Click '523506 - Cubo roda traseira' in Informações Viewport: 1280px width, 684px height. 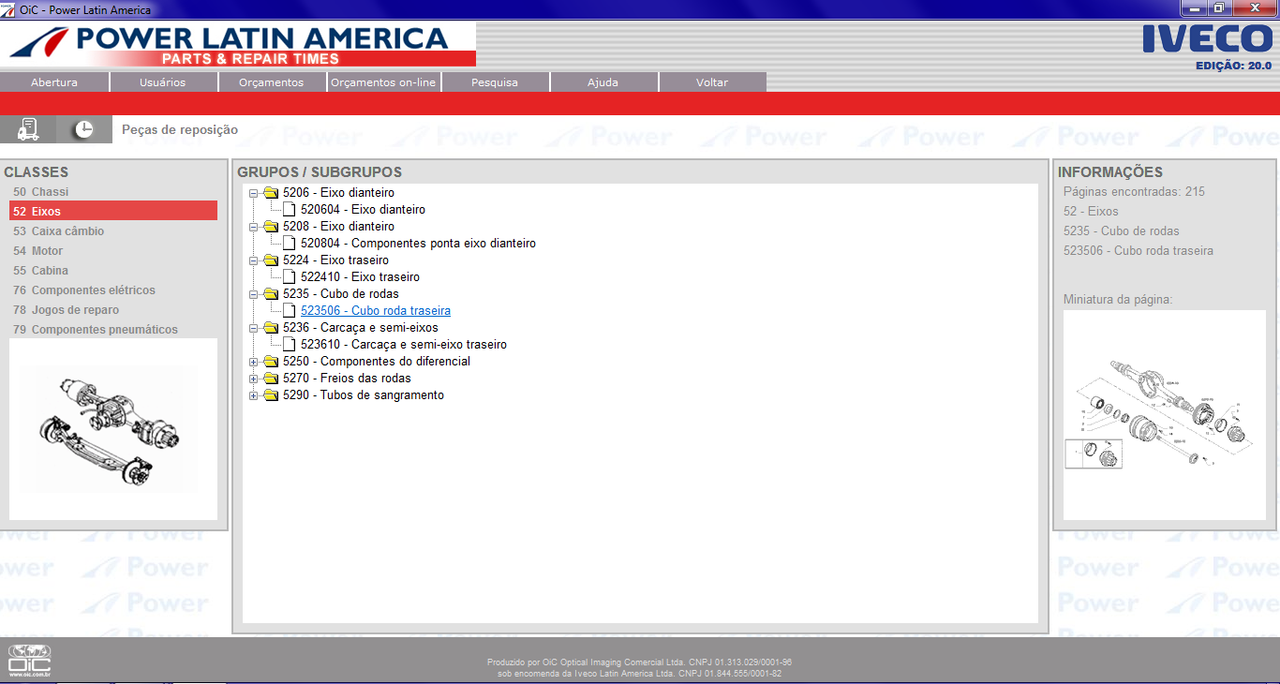pos(1138,251)
